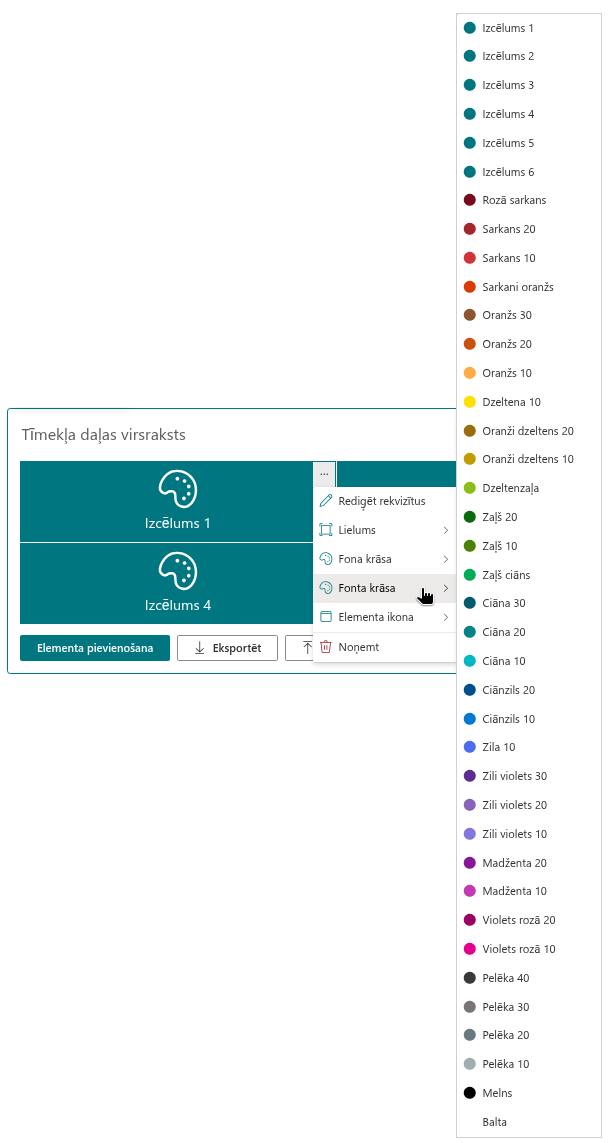This screenshot has width=614, height=1143.
Task: Click the download arrow icon in Eksportēt button
Action: click(x=199, y=648)
